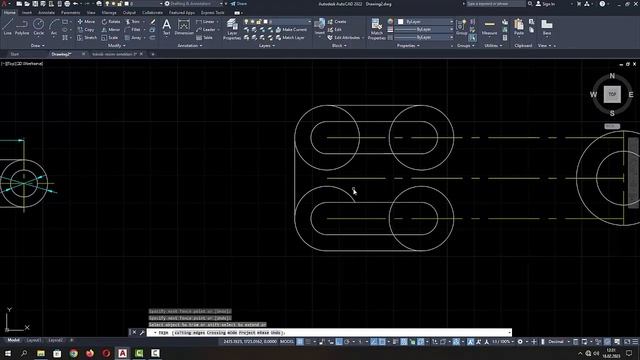Click the Group tool
Image resolution: width=640 pixels, height=360 pixels.
461,27
